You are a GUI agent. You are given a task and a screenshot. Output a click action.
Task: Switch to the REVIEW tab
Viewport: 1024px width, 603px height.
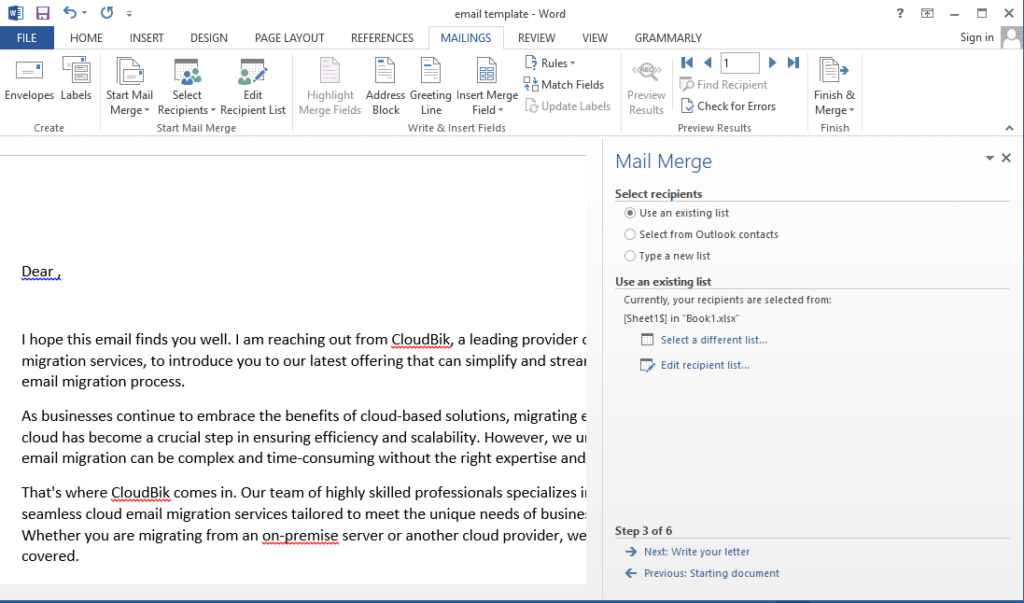(536, 37)
